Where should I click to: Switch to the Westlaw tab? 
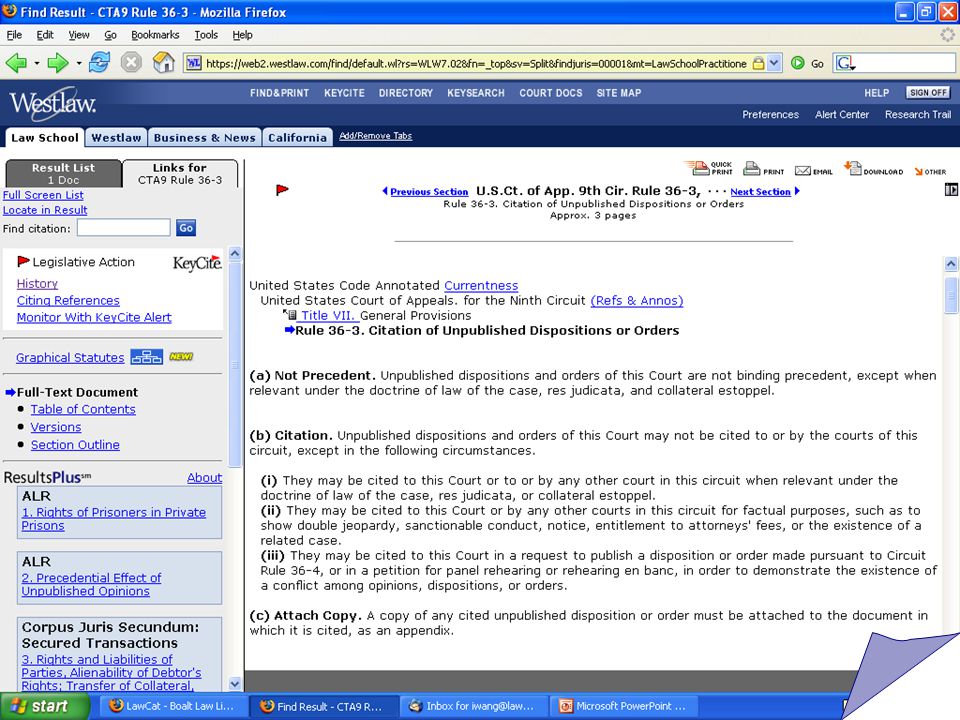click(116, 137)
